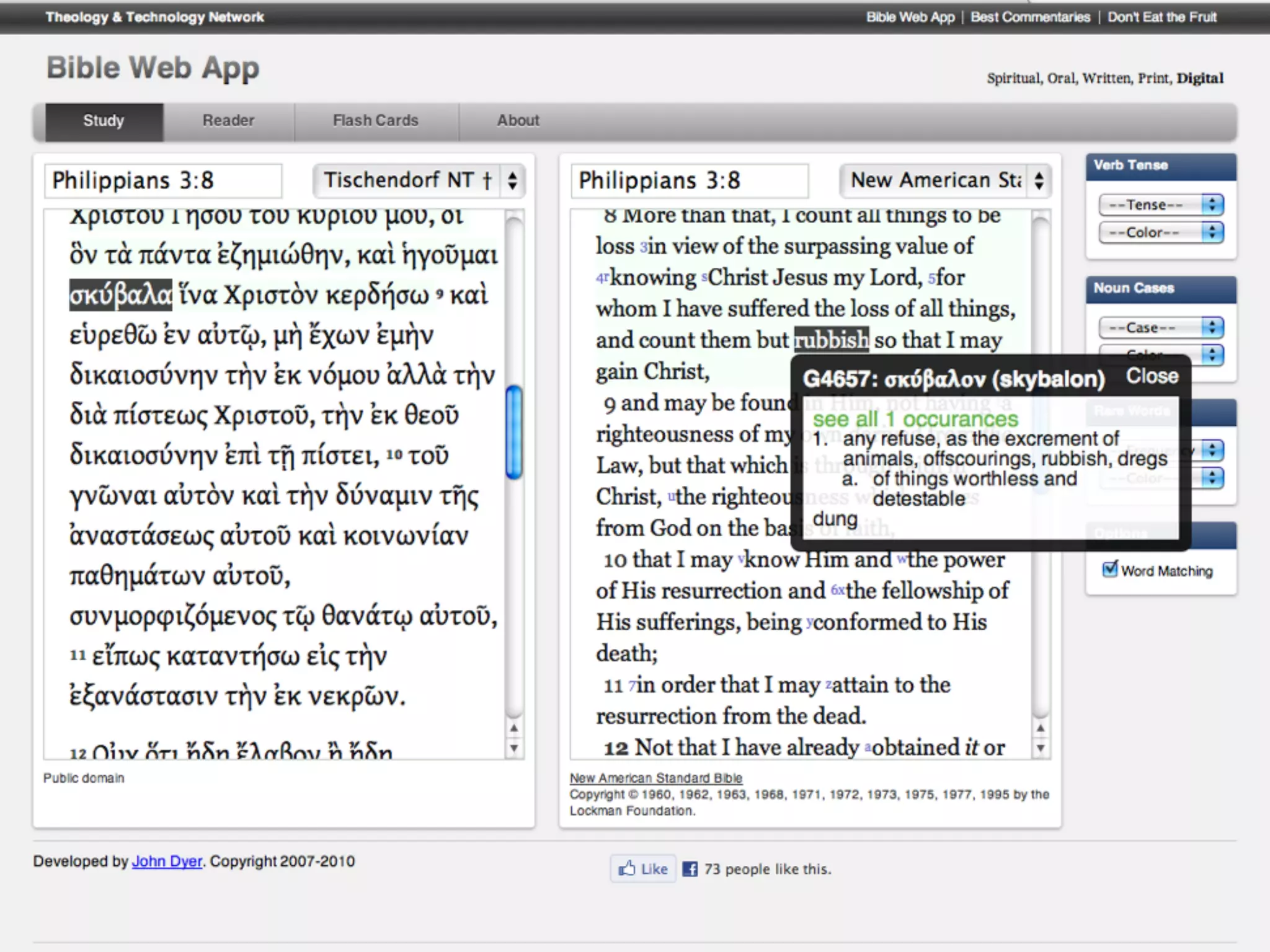Click the right Philippians 3:8 reference field
The width and height of the screenshot is (1270, 952).
(x=690, y=181)
